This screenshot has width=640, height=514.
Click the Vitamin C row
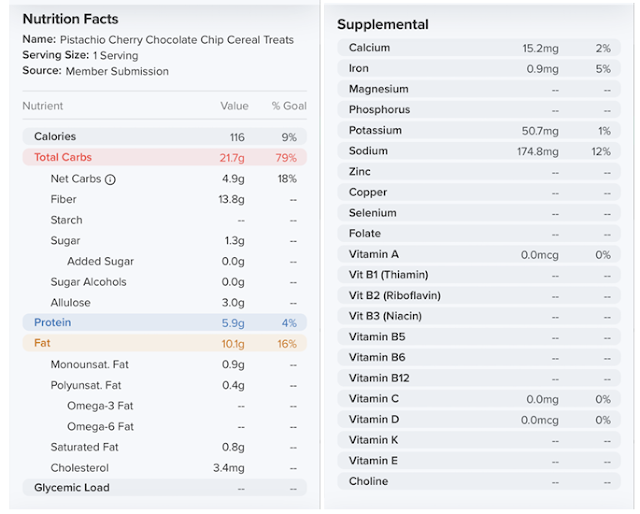coord(479,399)
